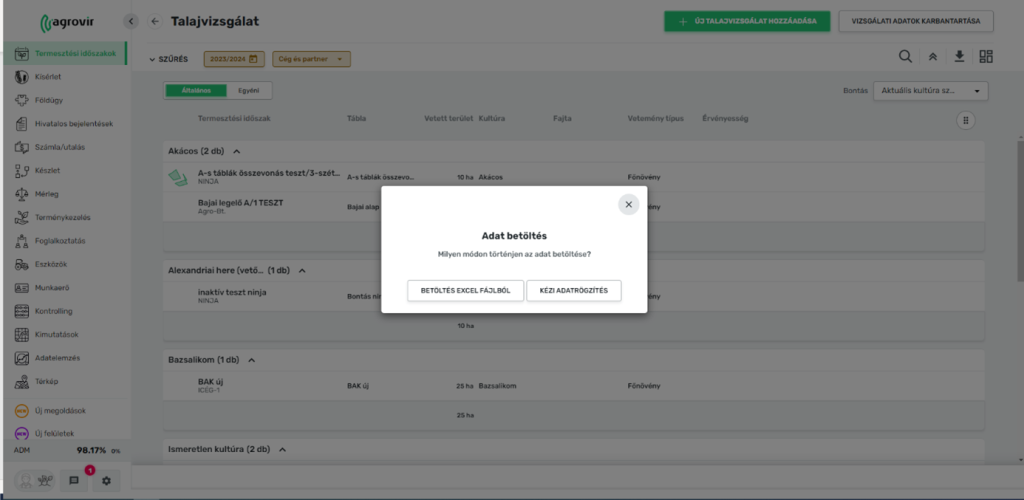Open the Aktuális kultúra breakdown dropdown

coord(930,91)
